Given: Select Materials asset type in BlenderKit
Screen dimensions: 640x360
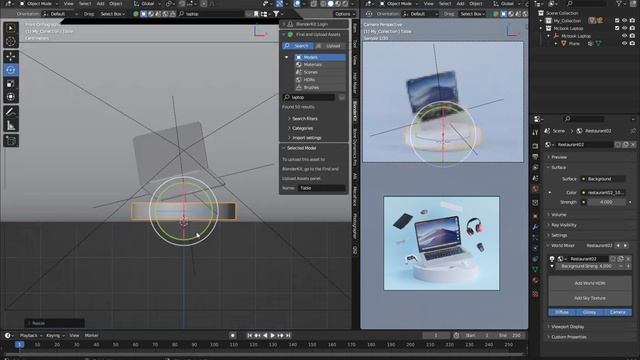Looking at the screenshot, I should click(x=320, y=64).
